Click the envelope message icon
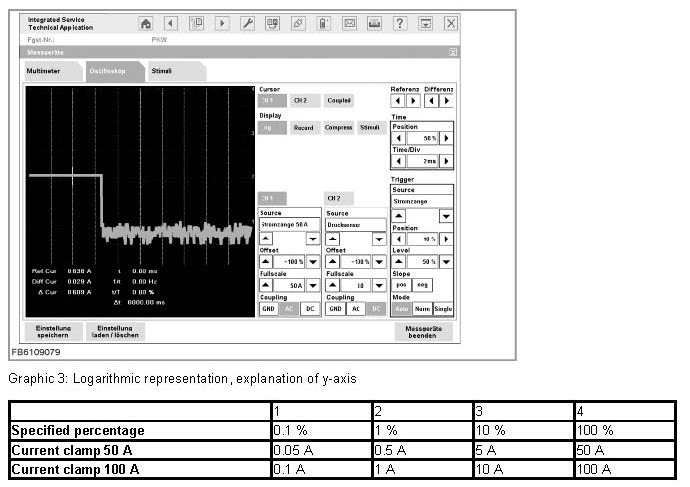The height and width of the screenshot is (487, 690). (x=349, y=23)
